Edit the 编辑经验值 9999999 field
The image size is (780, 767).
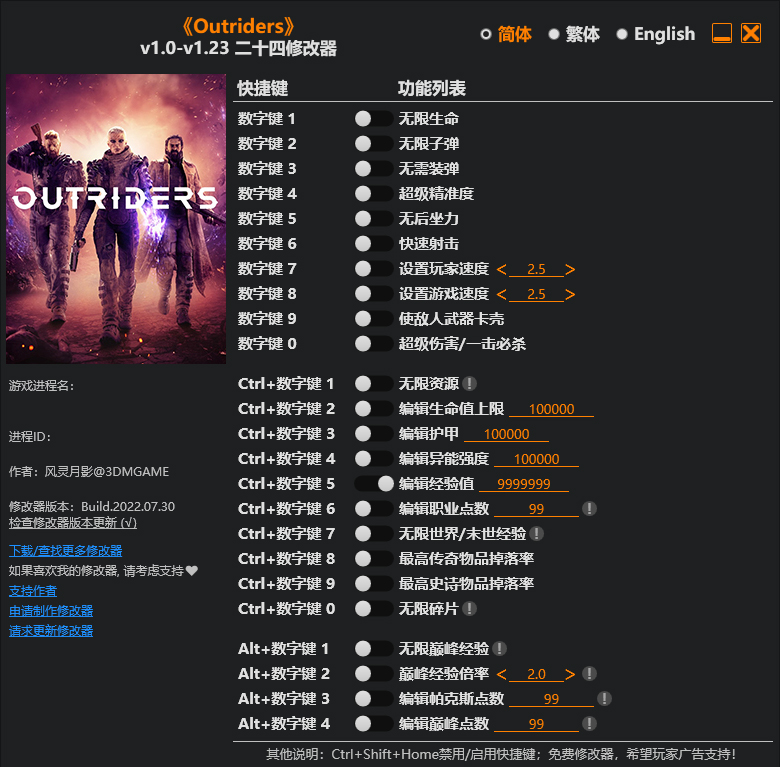point(524,484)
